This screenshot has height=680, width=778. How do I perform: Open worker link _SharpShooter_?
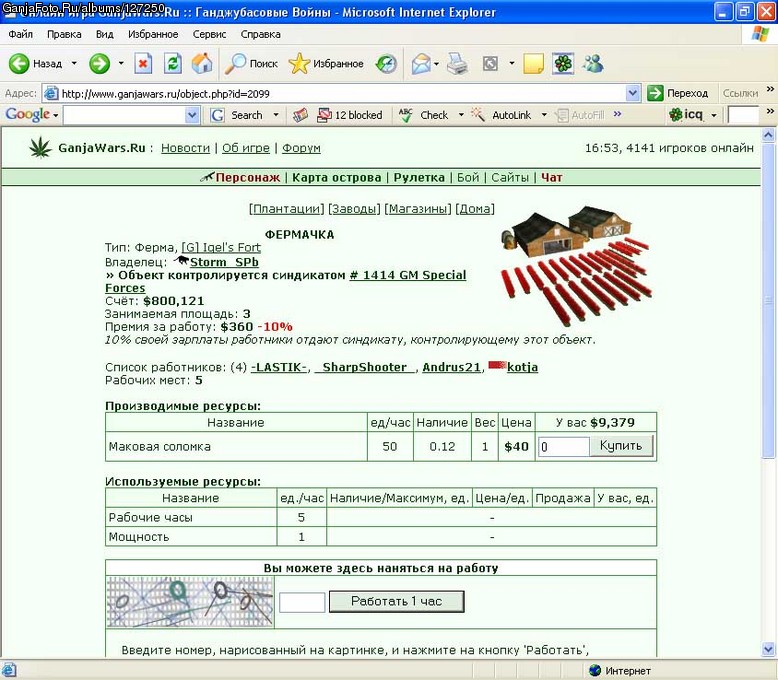pos(365,367)
